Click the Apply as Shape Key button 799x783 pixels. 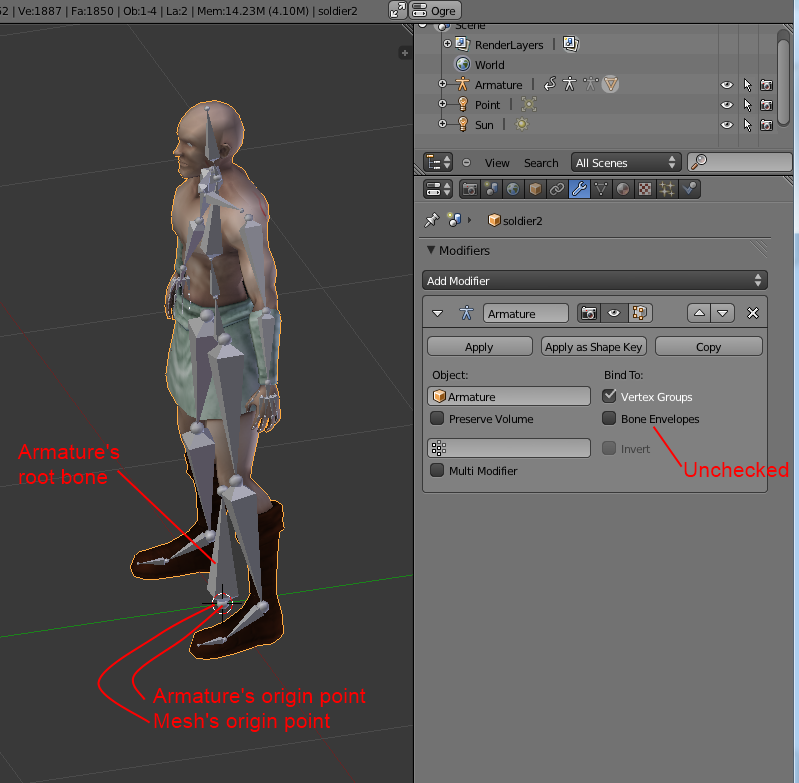point(594,347)
